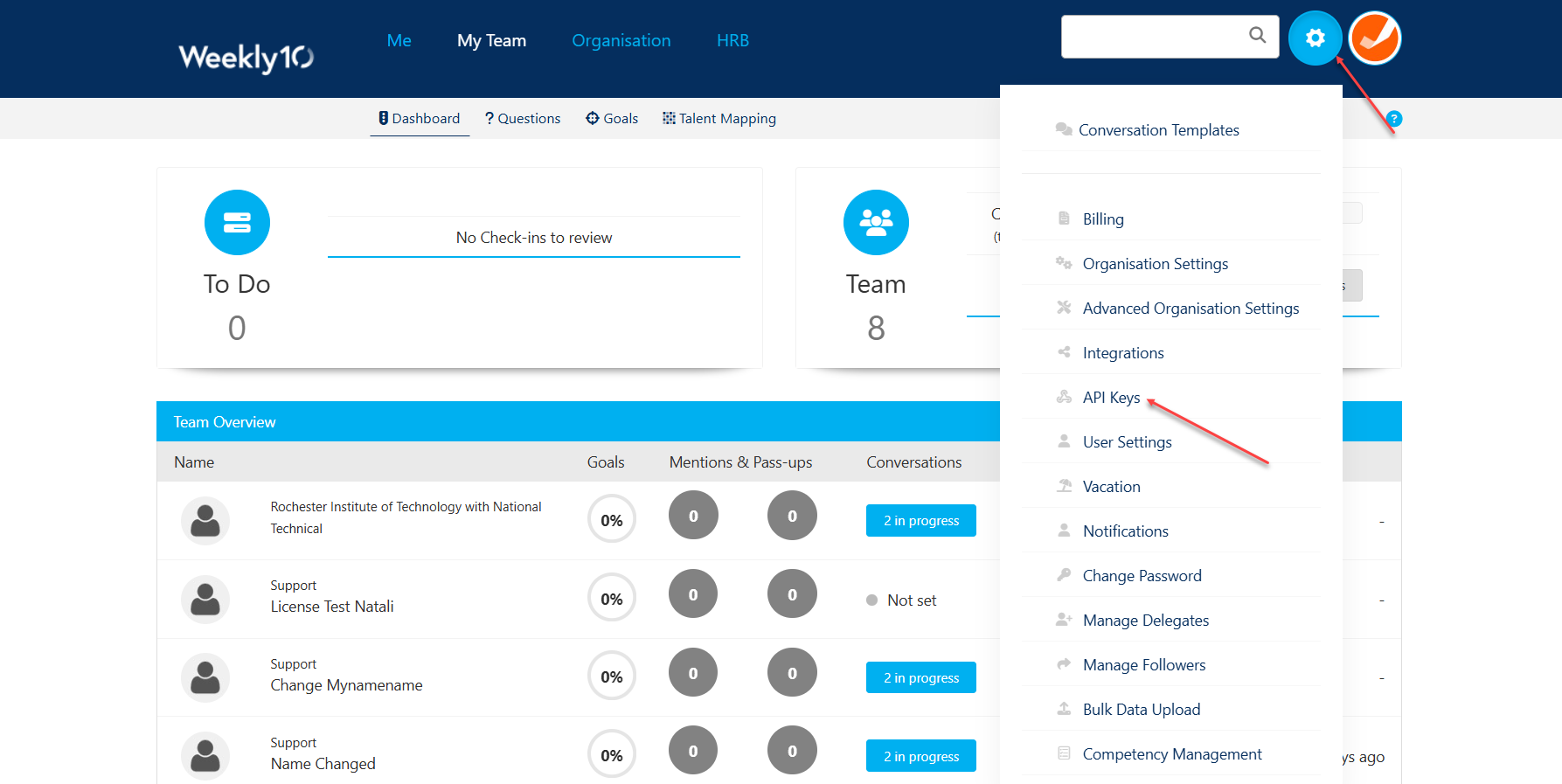The image size is (1562, 784).
Task: Click Name Changed's 0% goals progress circle
Action: [612, 755]
